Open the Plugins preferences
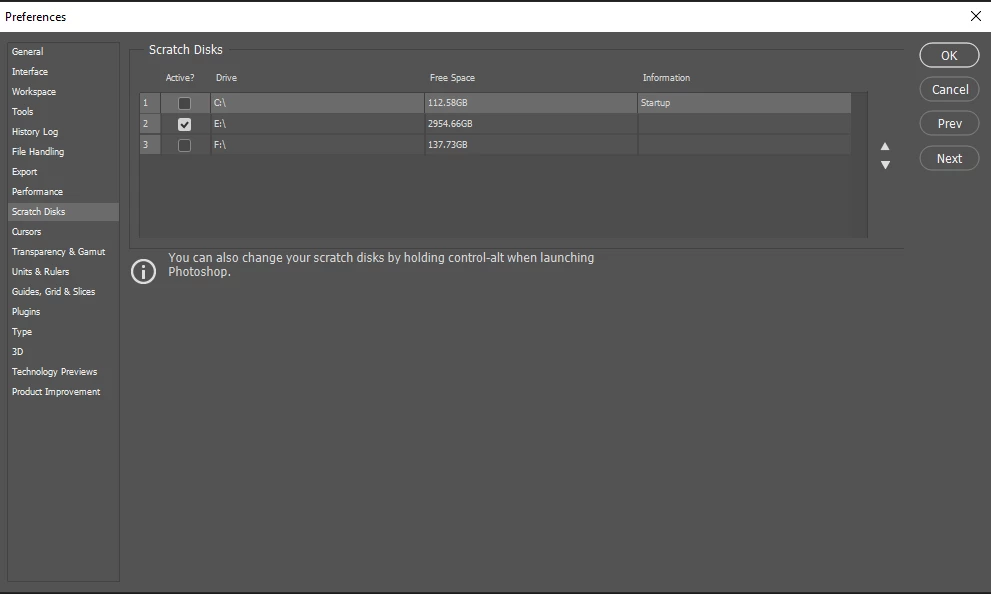 [x=63, y=312]
